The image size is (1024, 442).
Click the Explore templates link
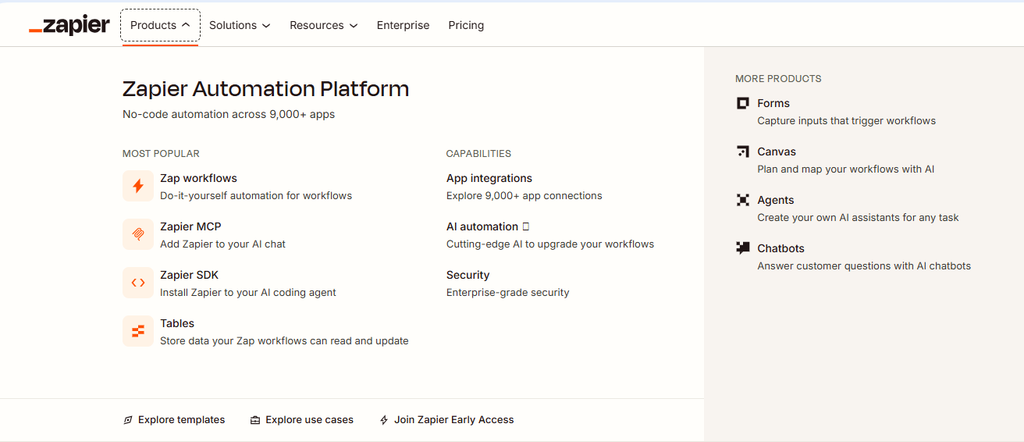(182, 420)
